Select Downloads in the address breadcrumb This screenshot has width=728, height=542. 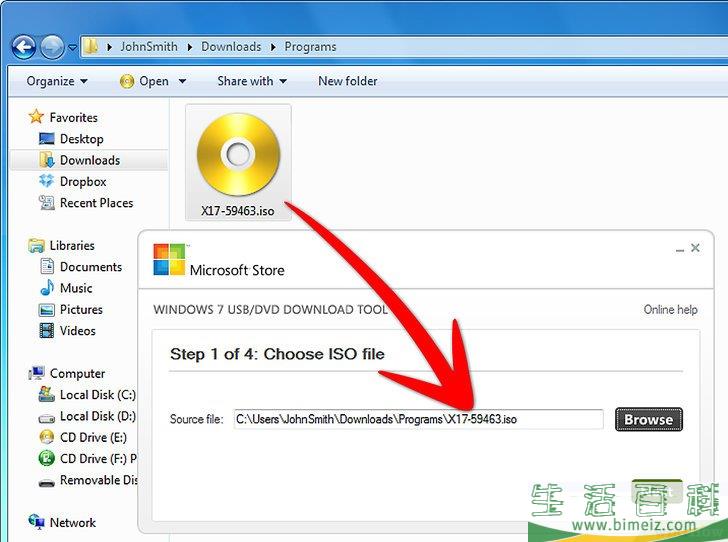[x=231, y=46]
